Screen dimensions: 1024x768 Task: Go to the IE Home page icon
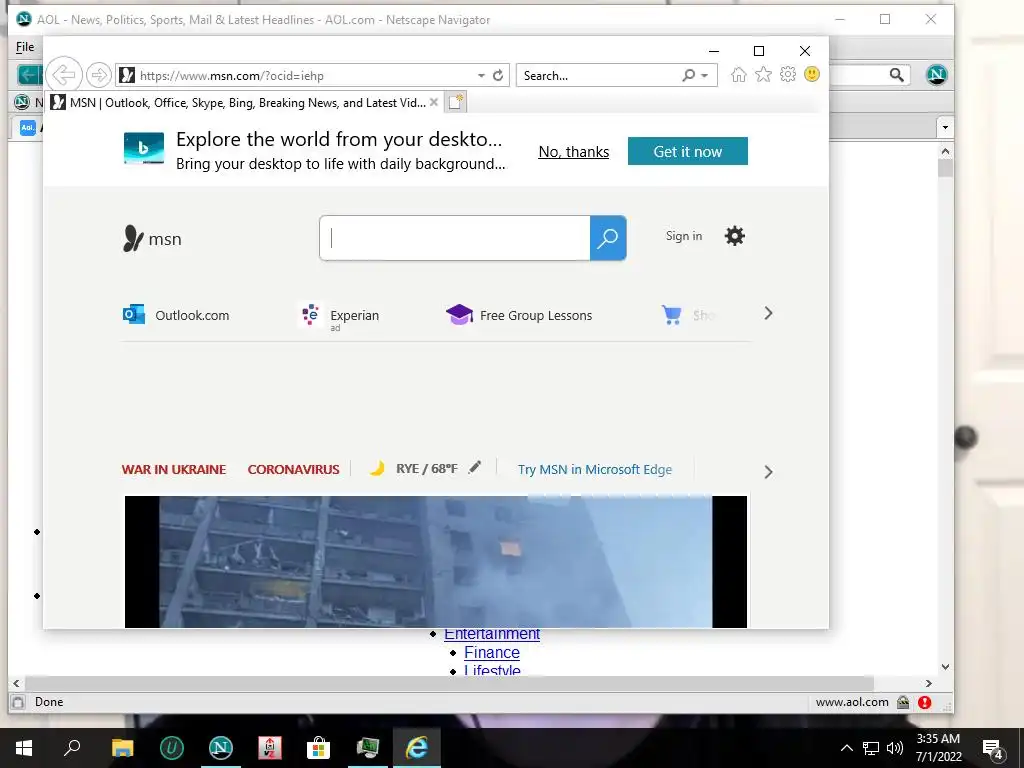click(x=739, y=74)
